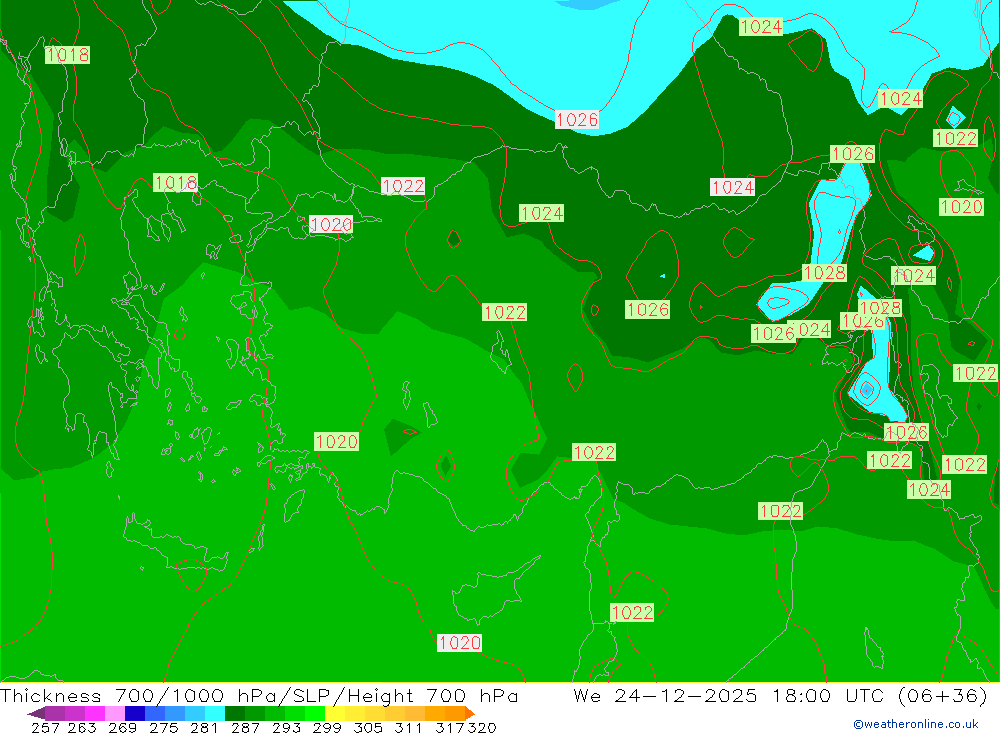Image resolution: width=1000 pixels, height=733 pixels.
Task: Click the 299 legend value
Action: [x=327, y=727]
